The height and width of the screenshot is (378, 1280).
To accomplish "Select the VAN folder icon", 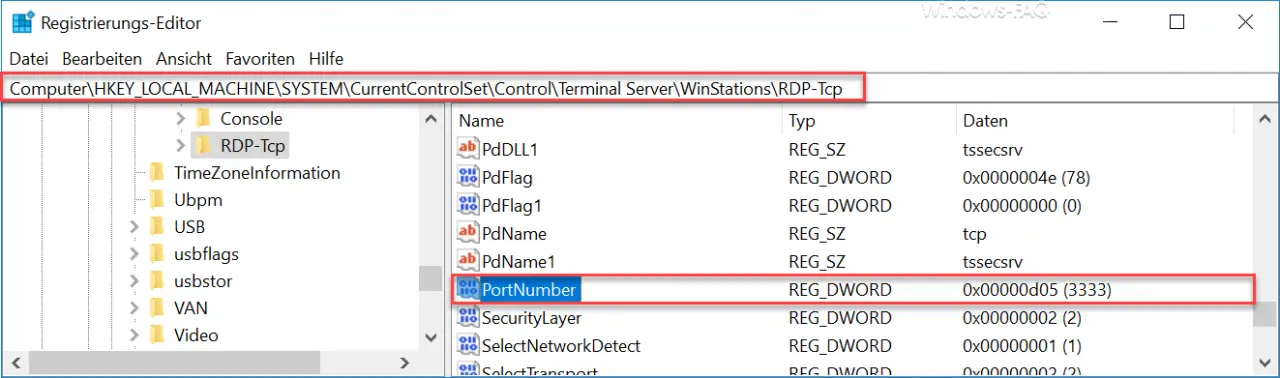I will click(156, 308).
